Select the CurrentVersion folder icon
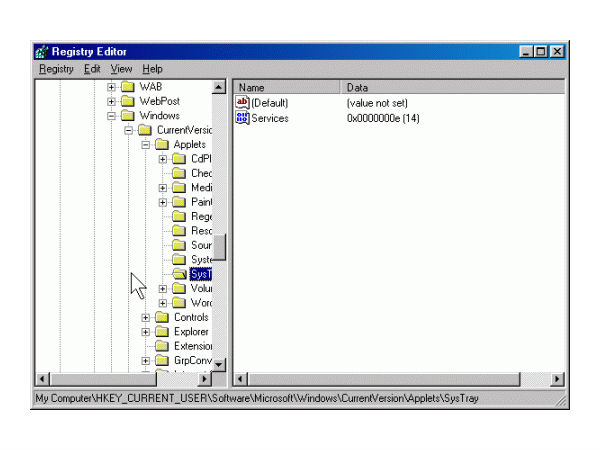The width and height of the screenshot is (600, 450). tap(145, 130)
